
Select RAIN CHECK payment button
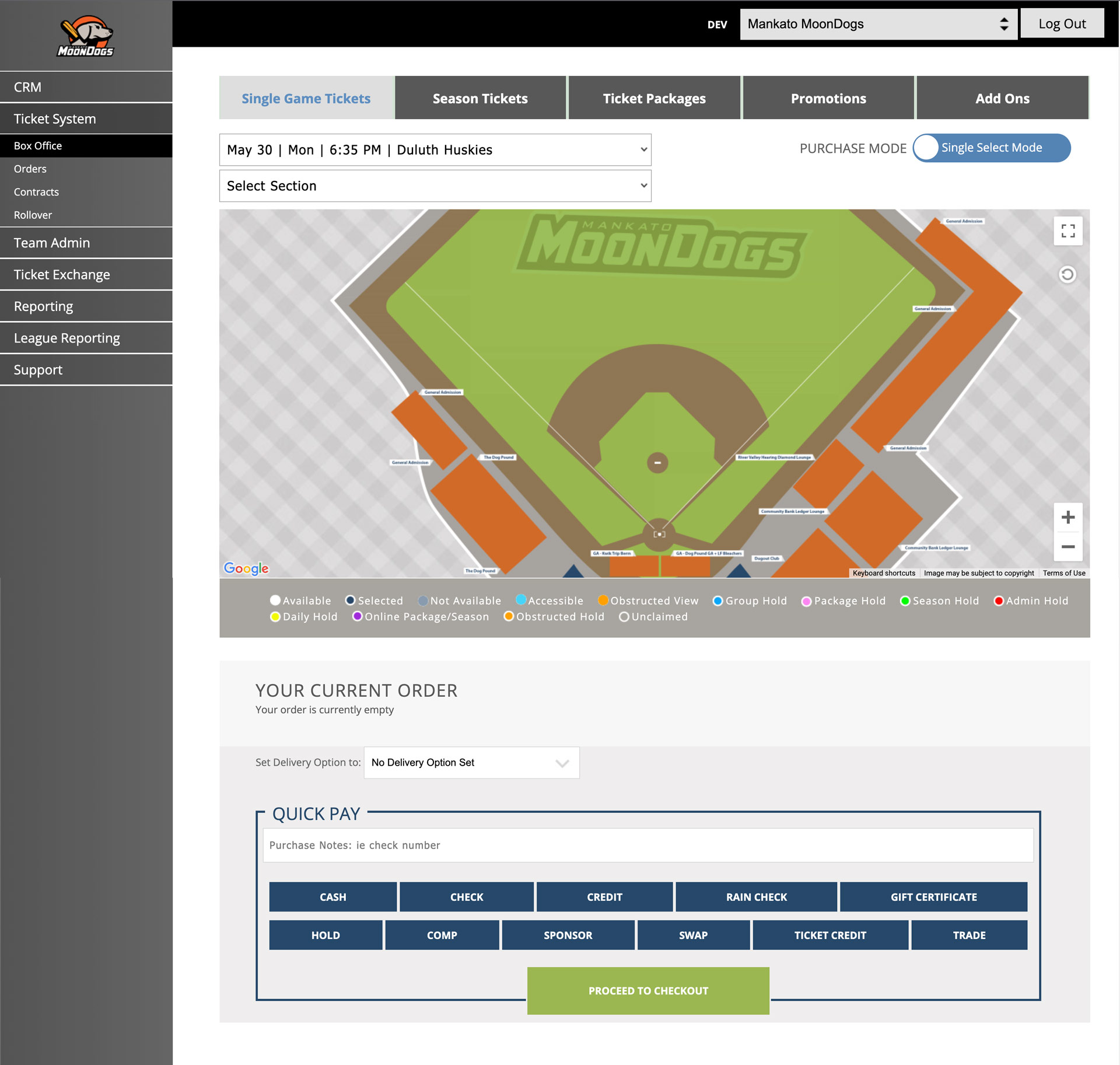(x=757, y=897)
